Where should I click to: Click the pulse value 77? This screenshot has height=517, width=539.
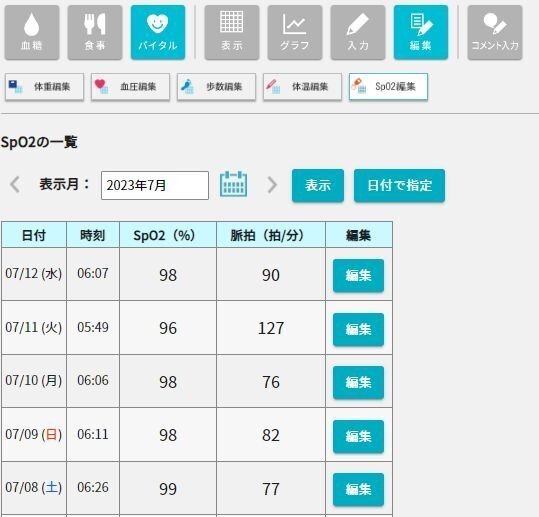click(271, 489)
